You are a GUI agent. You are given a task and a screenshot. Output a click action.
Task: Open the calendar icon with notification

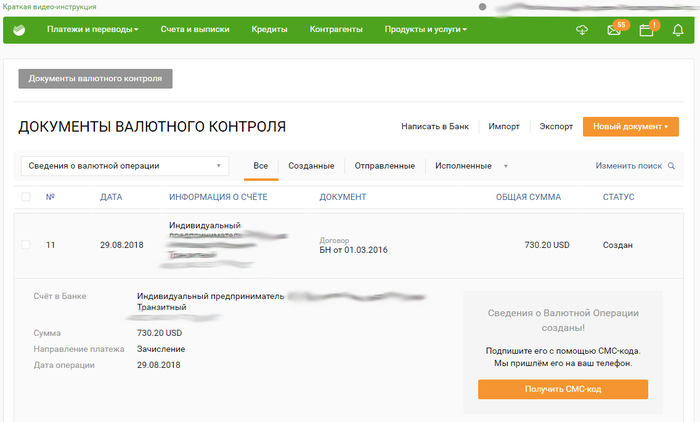point(646,30)
